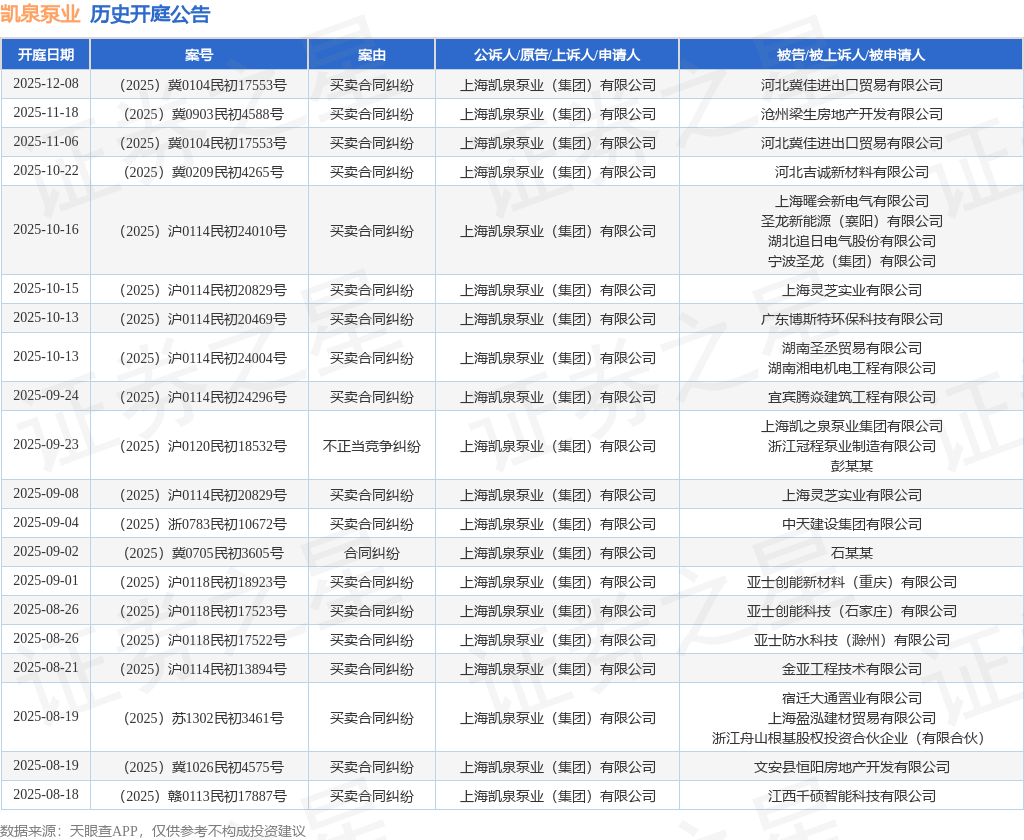Image resolution: width=1024 pixels, height=840 pixels.
Task: Click date cell 2025-10-15
Action: 46,289
